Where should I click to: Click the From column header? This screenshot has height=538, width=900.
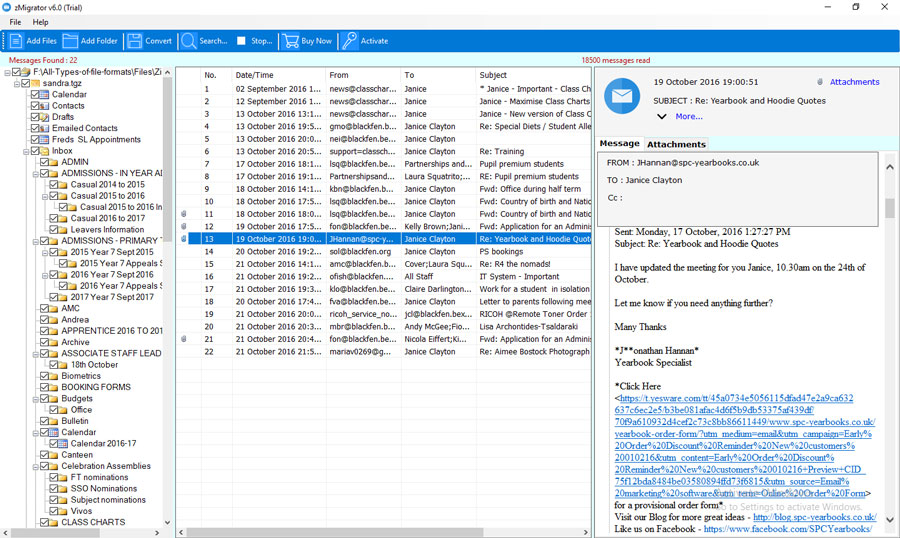pyautogui.click(x=363, y=75)
